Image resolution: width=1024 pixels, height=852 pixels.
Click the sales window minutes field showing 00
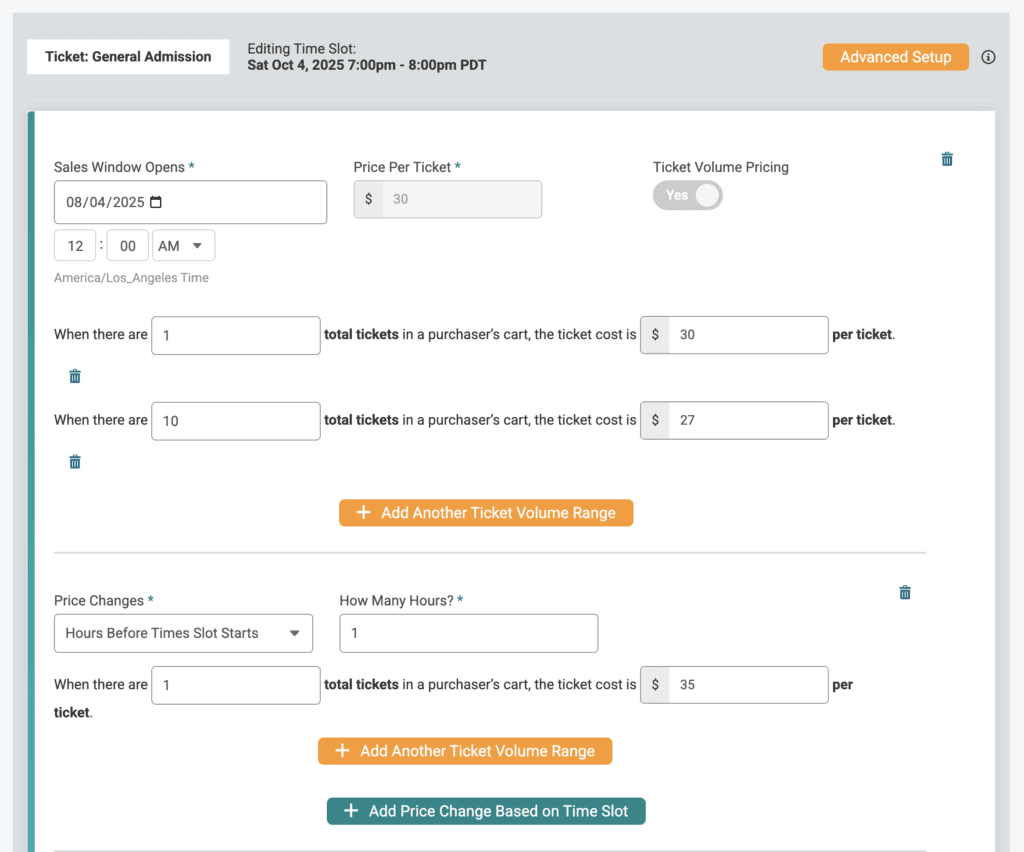tap(128, 245)
